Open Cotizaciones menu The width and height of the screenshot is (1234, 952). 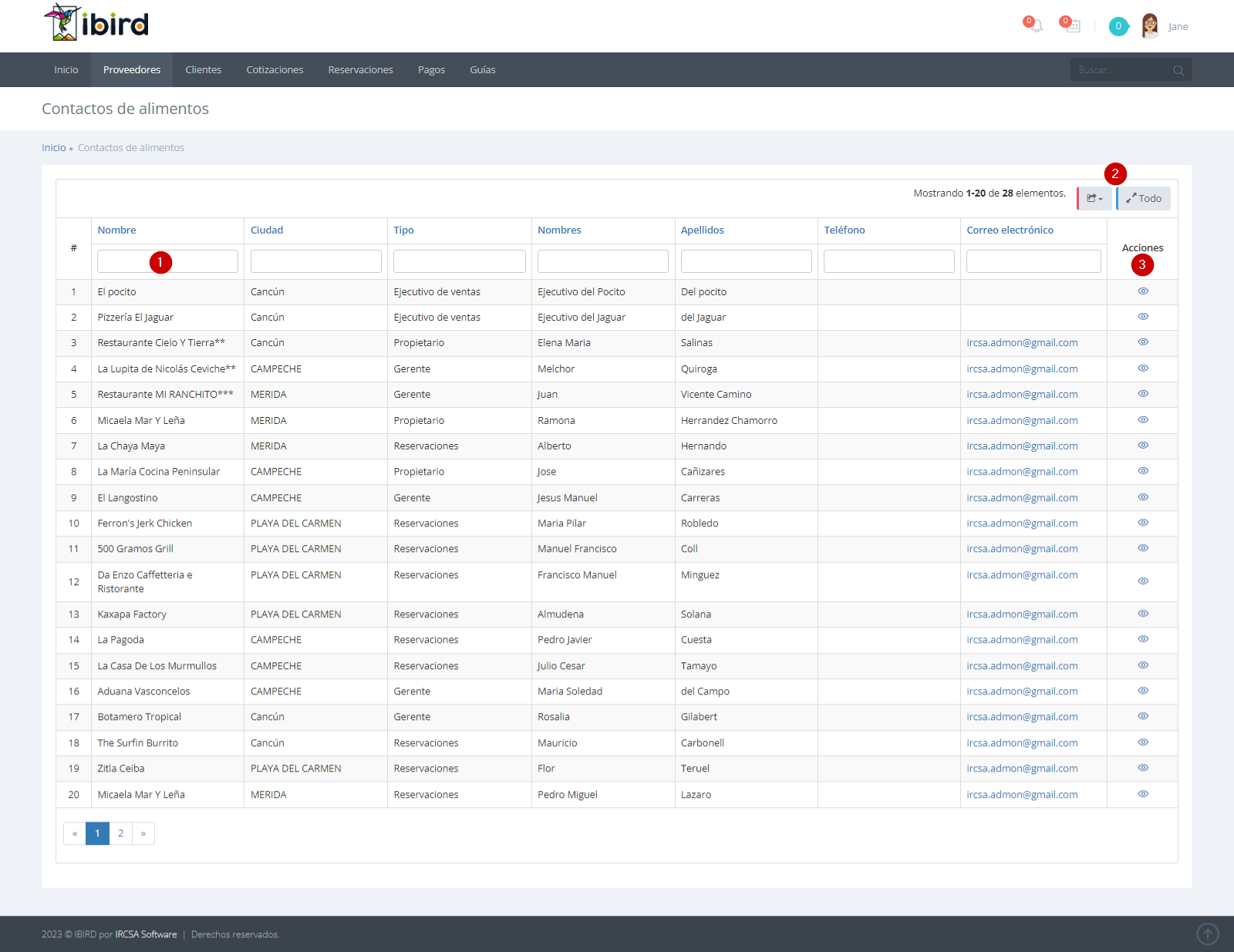275,69
